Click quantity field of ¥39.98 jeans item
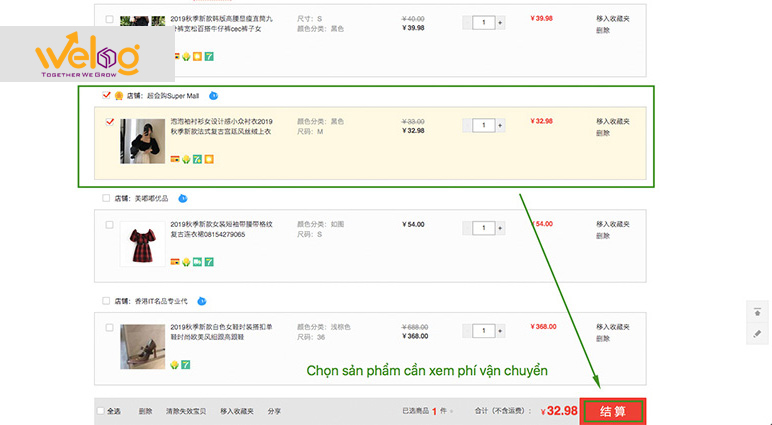Viewport: 772px width, 425px height. click(483, 23)
